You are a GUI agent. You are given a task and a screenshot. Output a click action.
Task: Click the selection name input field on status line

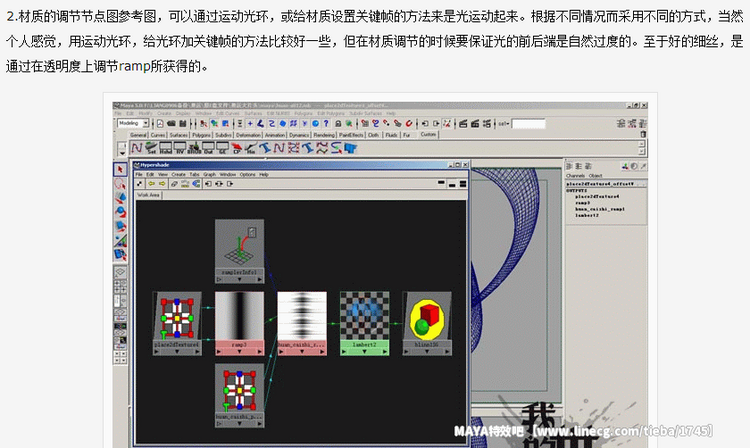click(528, 124)
